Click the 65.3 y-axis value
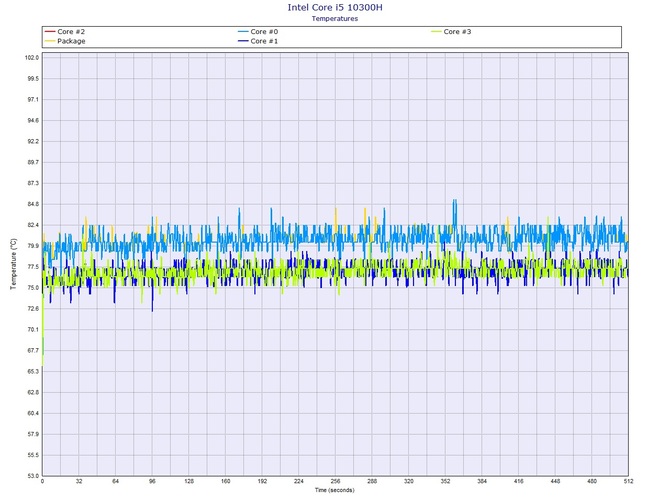The height and width of the screenshot is (502, 670). (33, 372)
